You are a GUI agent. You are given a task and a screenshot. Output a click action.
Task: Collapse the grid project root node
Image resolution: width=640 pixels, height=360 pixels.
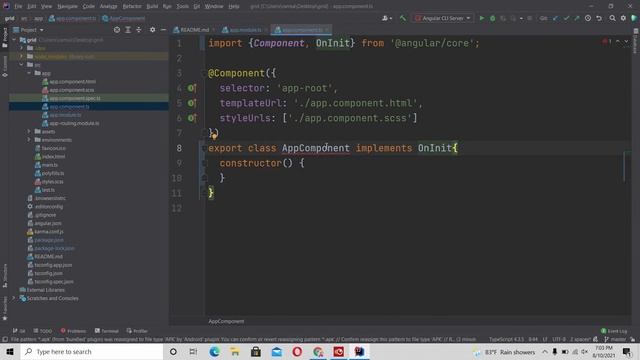(x=15, y=40)
